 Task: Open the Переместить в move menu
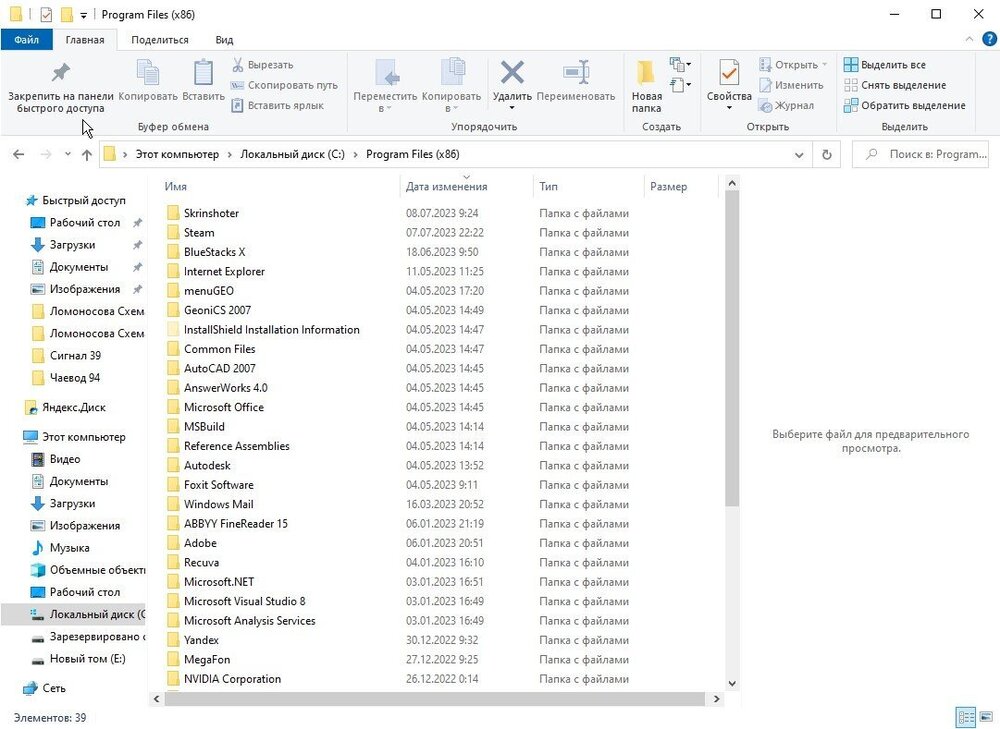385,86
